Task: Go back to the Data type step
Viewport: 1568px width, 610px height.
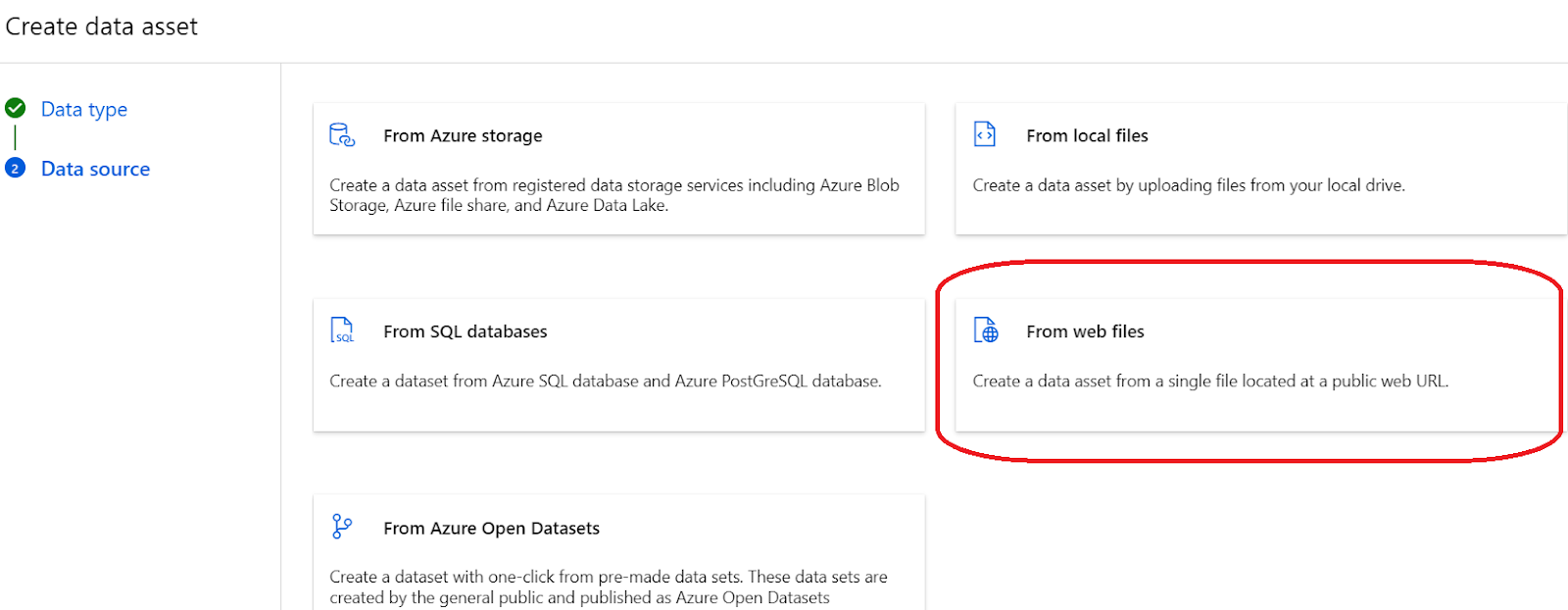Action: coord(84,109)
